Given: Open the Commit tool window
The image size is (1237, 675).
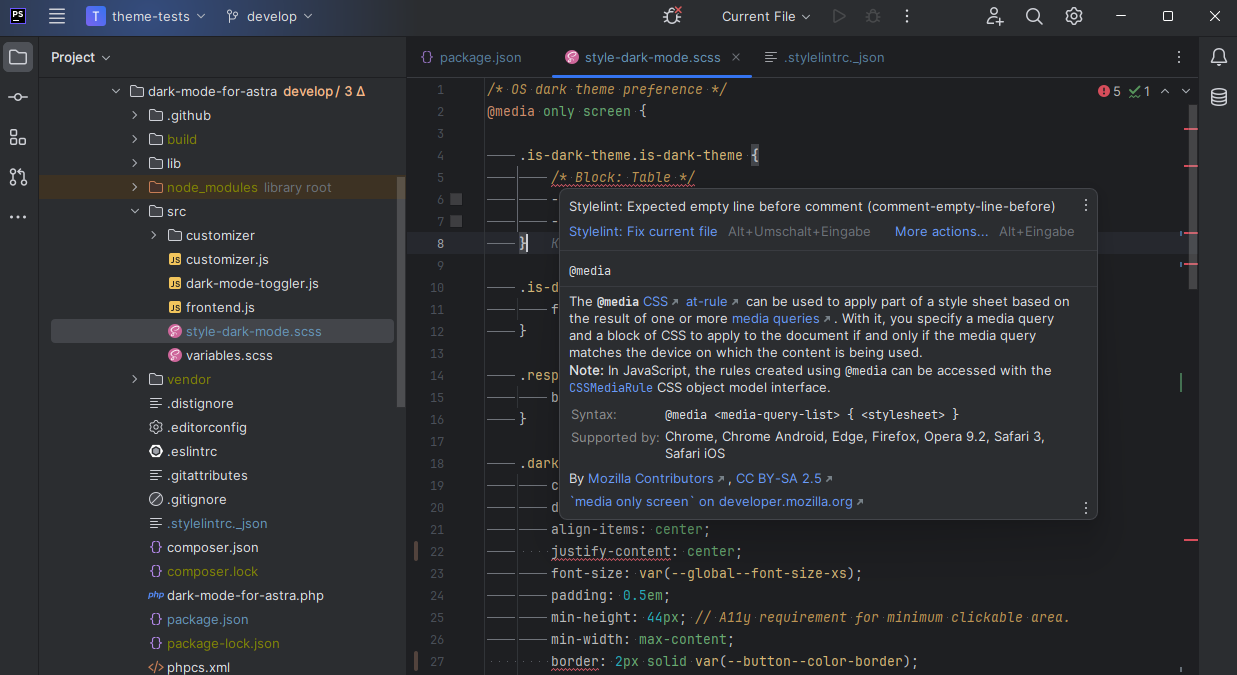Looking at the screenshot, I should click(x=18, y=97).
